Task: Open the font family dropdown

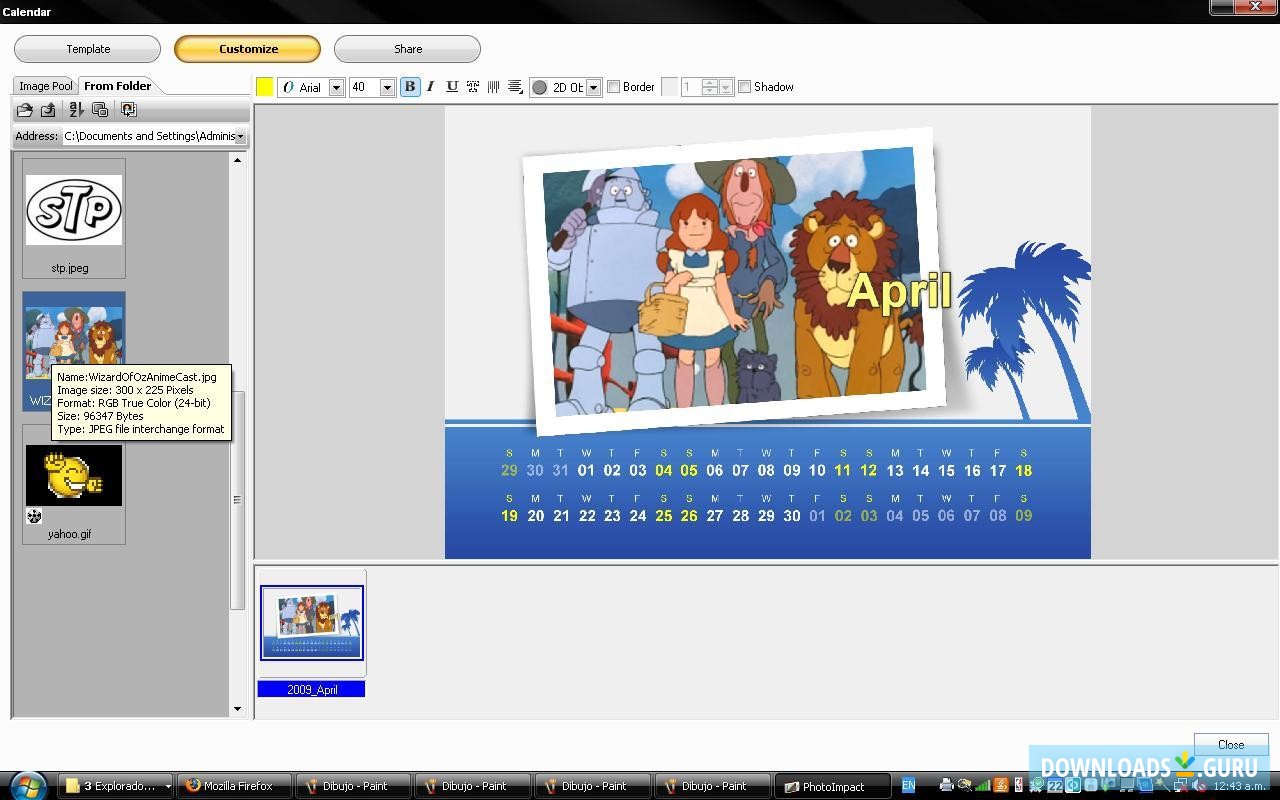Action: tap(336, 87)
